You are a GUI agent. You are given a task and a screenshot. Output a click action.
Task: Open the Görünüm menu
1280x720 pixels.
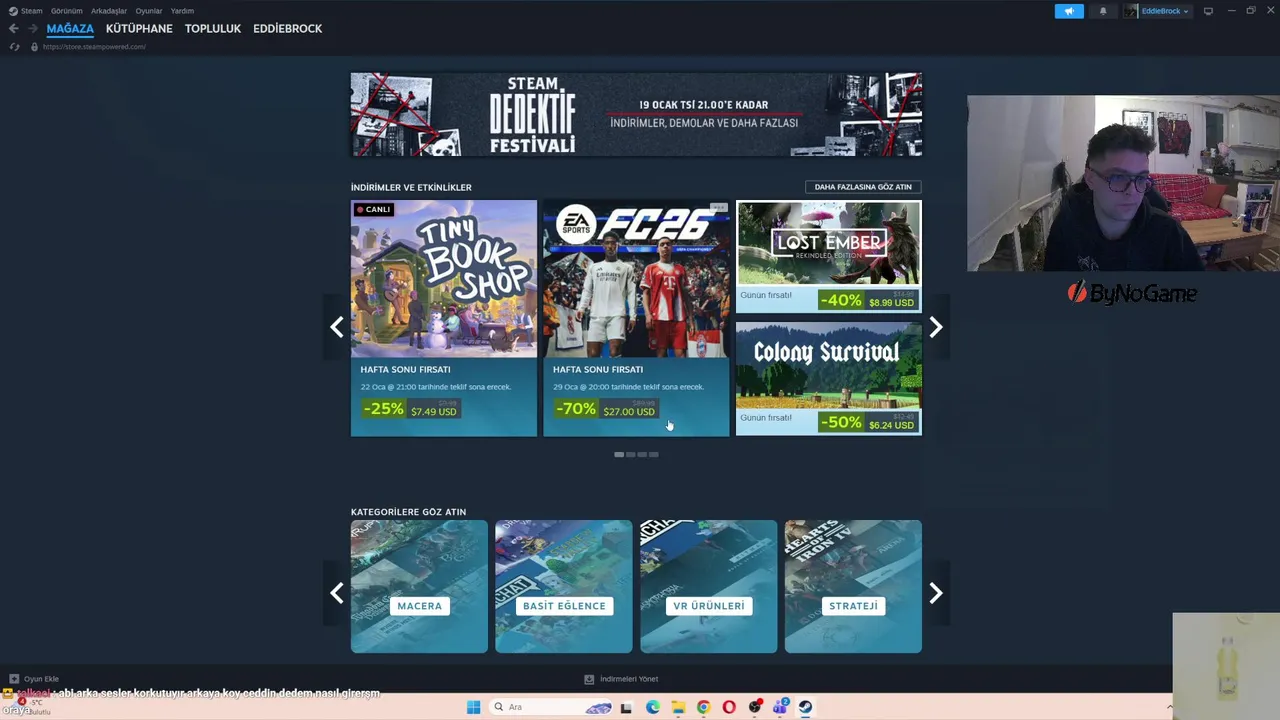pos(66,11)
